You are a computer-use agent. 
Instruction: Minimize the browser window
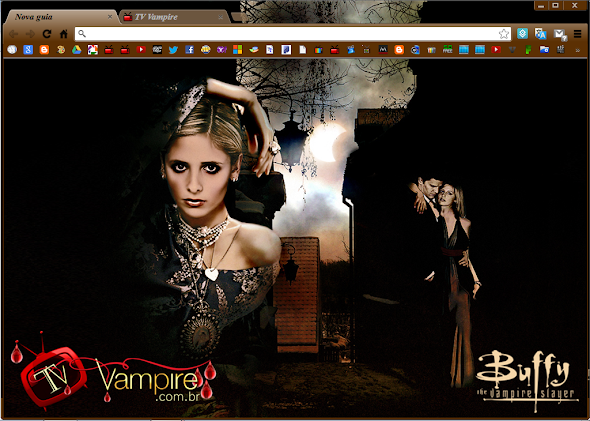point(541,5)
